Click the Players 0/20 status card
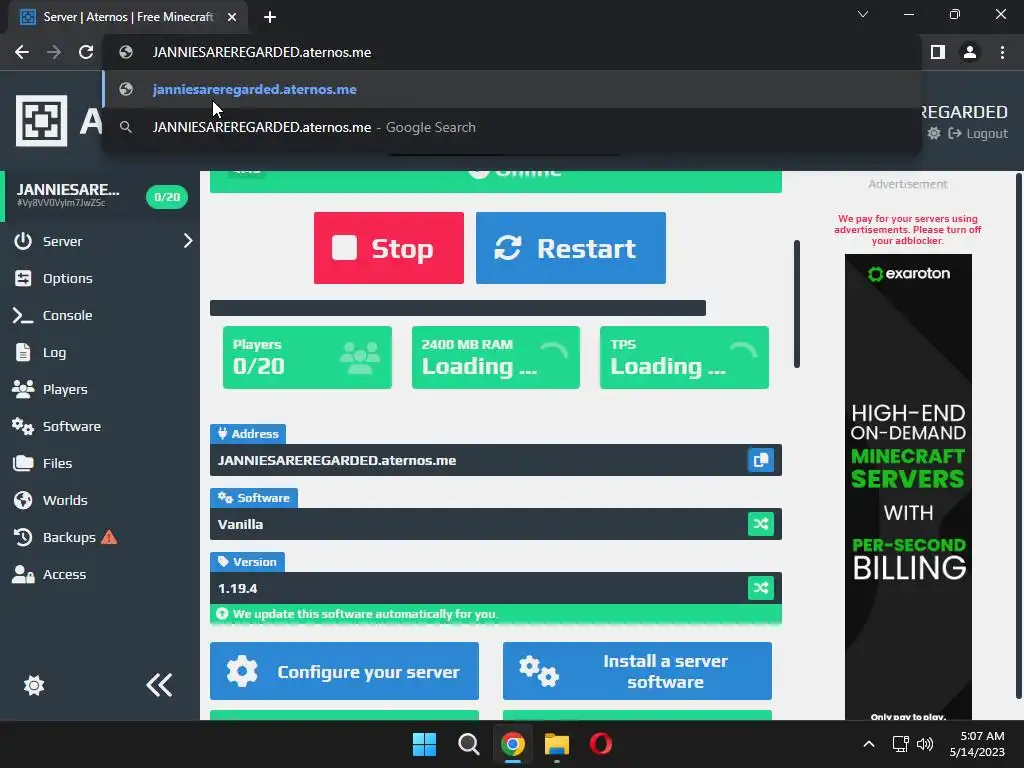Viewport: 1024px width, 768px height. click(x=307, y=357)
